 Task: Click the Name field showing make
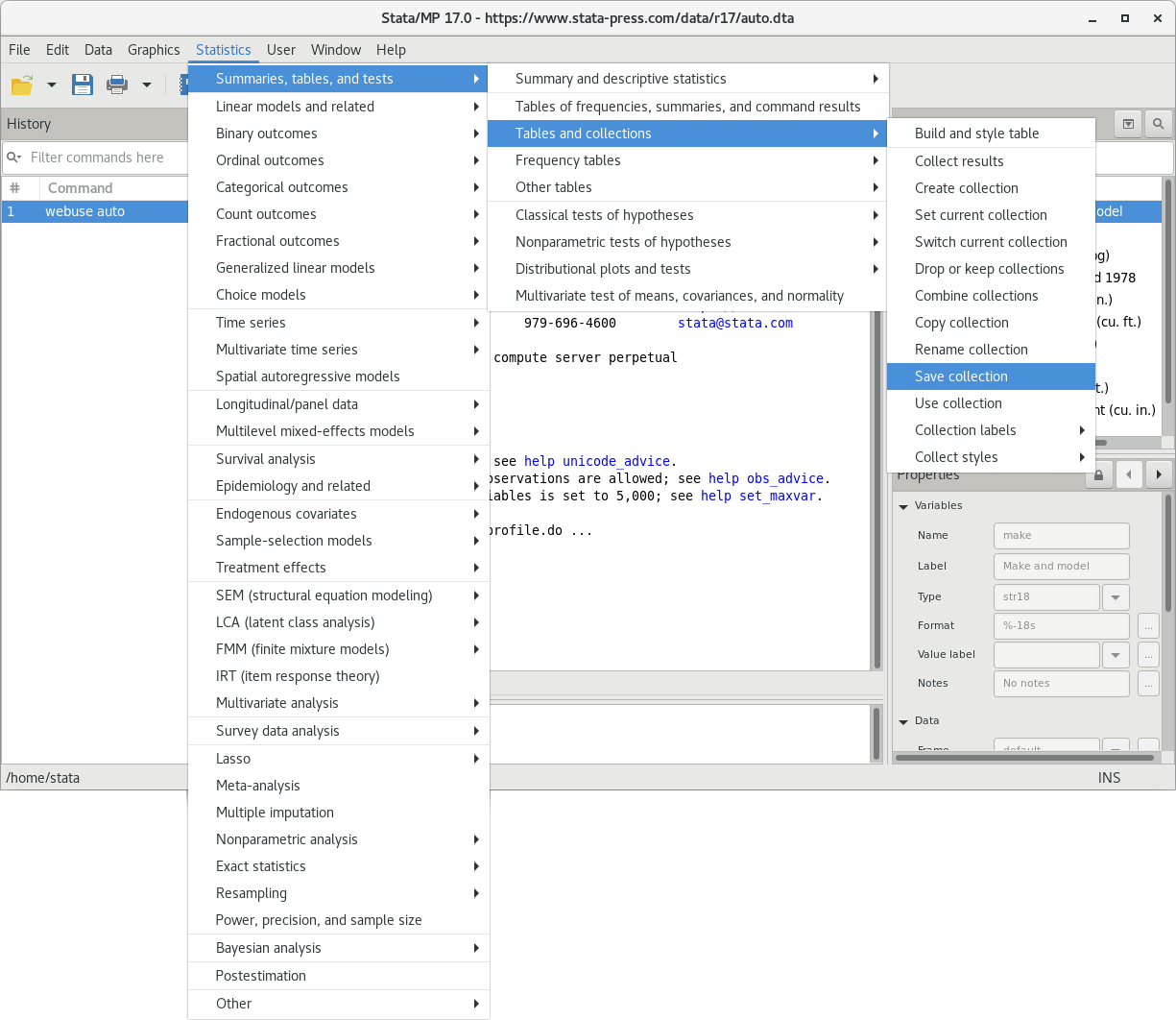point(1061,536)
